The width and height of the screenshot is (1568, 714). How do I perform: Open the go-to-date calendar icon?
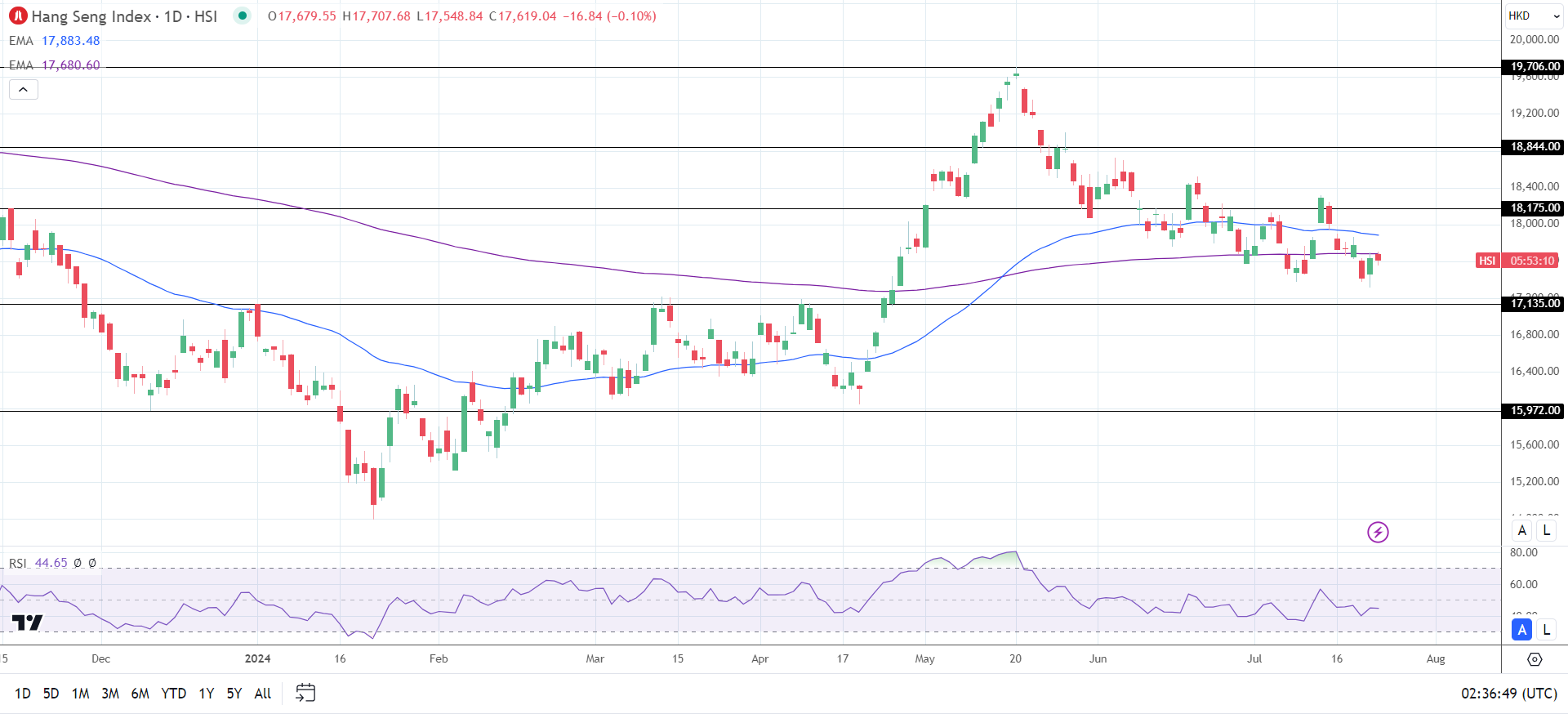coord(305,693)
